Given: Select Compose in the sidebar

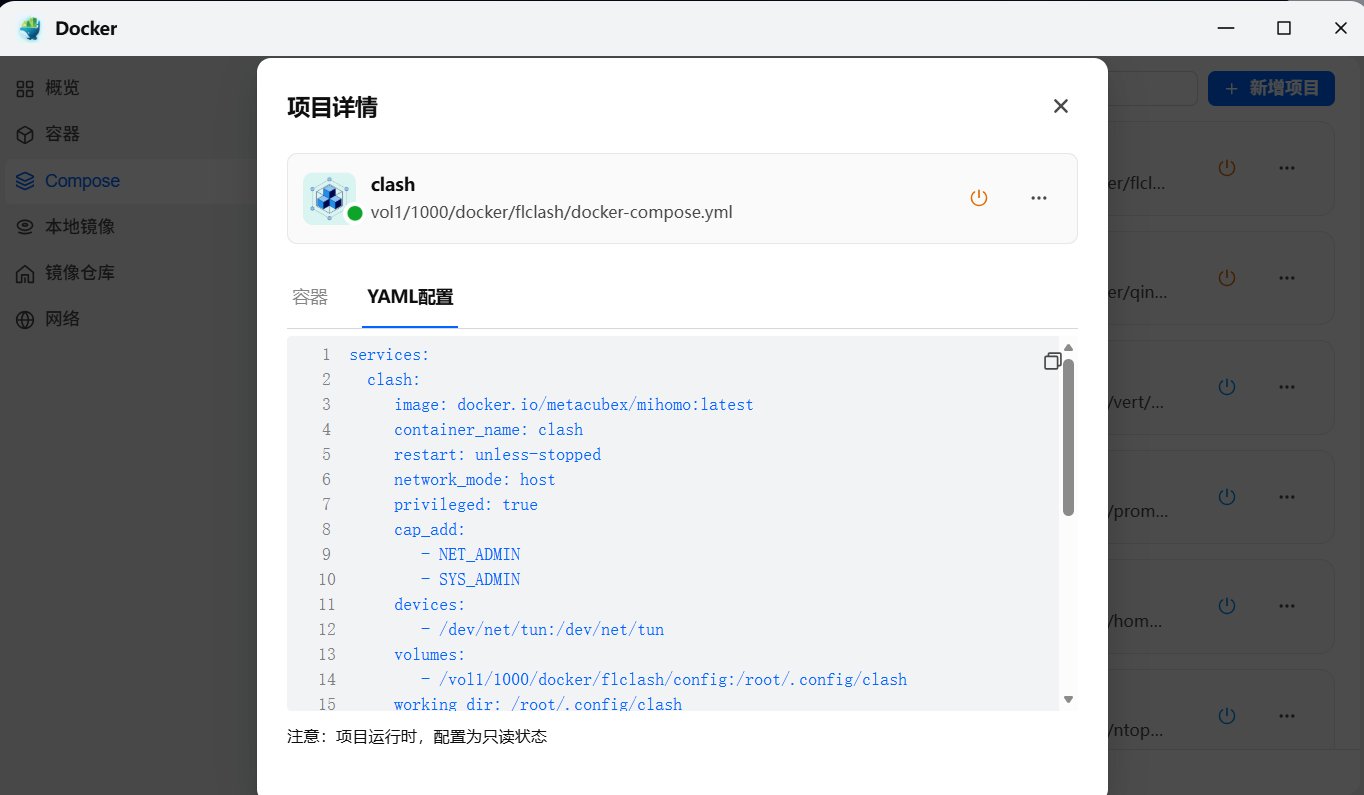Looking at the screenshot, I should [x=82, y=181].
